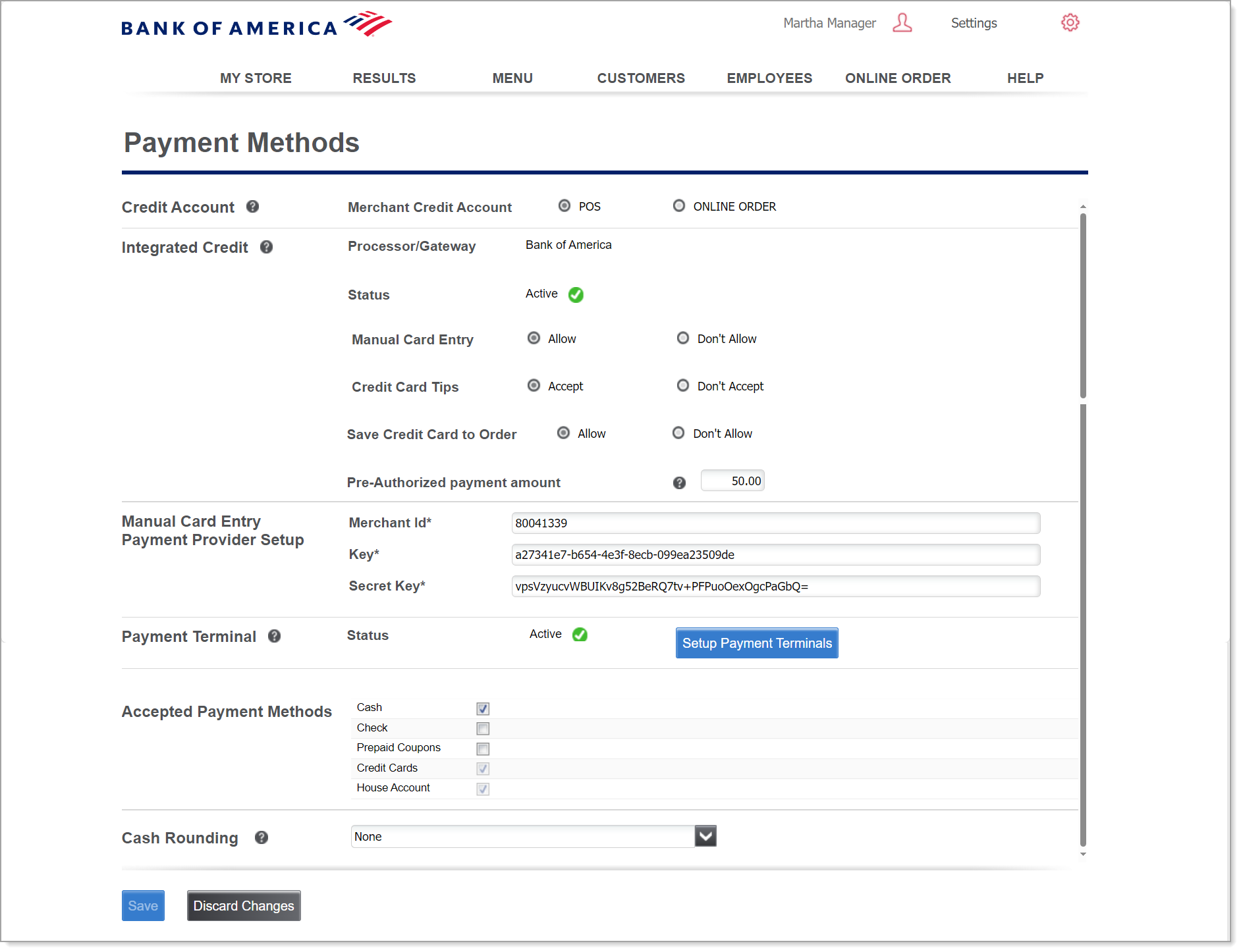The height and width of the screenshot is (952, 1241).
Task: Click the Pre-Authorized payment amount field
Action: pos(732,481)
